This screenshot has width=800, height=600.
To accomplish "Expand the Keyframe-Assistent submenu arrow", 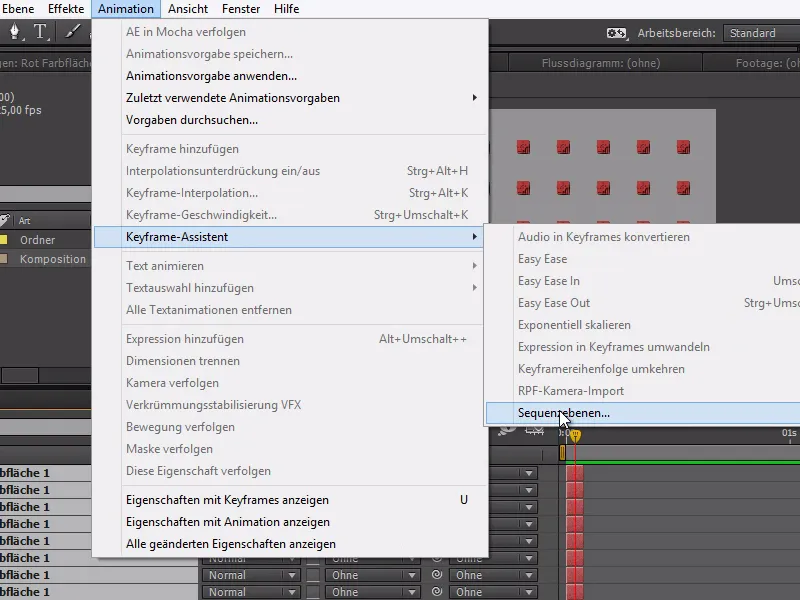I will coord(474,237).
